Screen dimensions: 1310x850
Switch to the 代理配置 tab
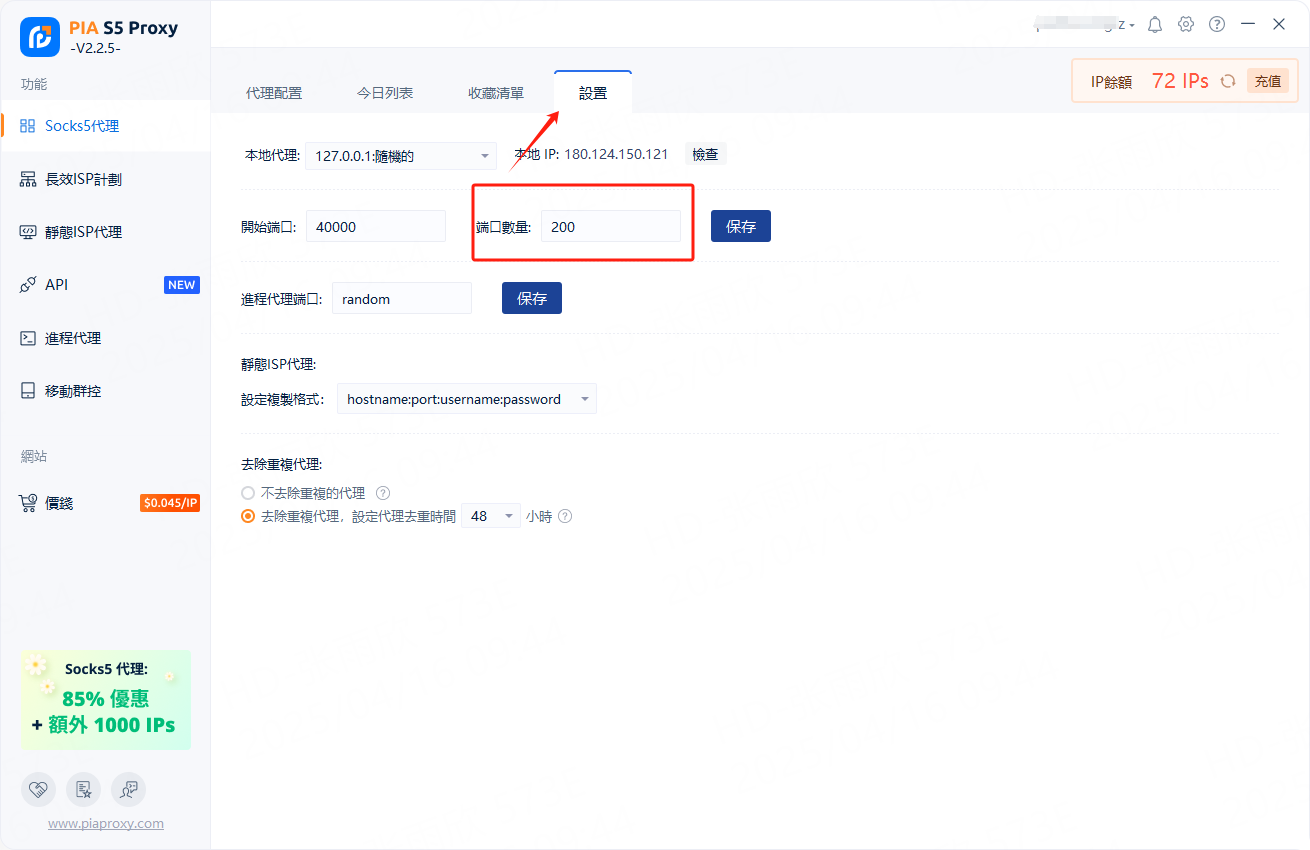pyautogui.click(x=273, y=93)
